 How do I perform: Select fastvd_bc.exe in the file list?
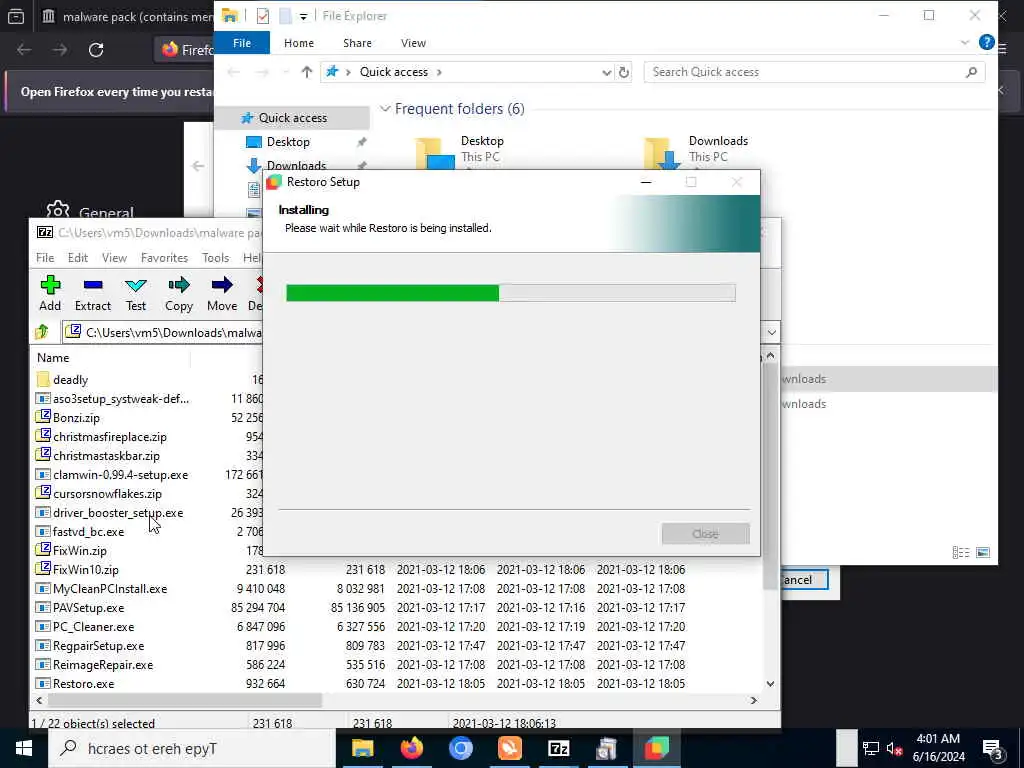[88, 532]
